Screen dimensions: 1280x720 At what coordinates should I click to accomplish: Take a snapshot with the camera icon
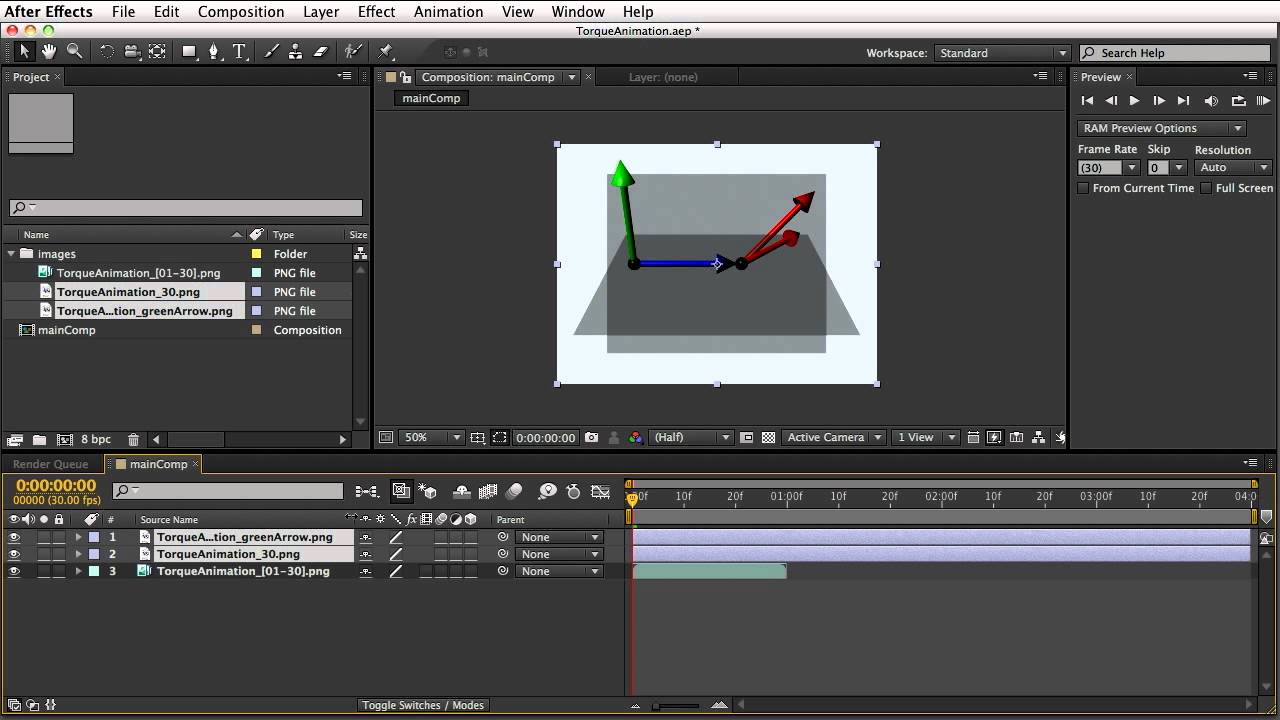point(592,437)
